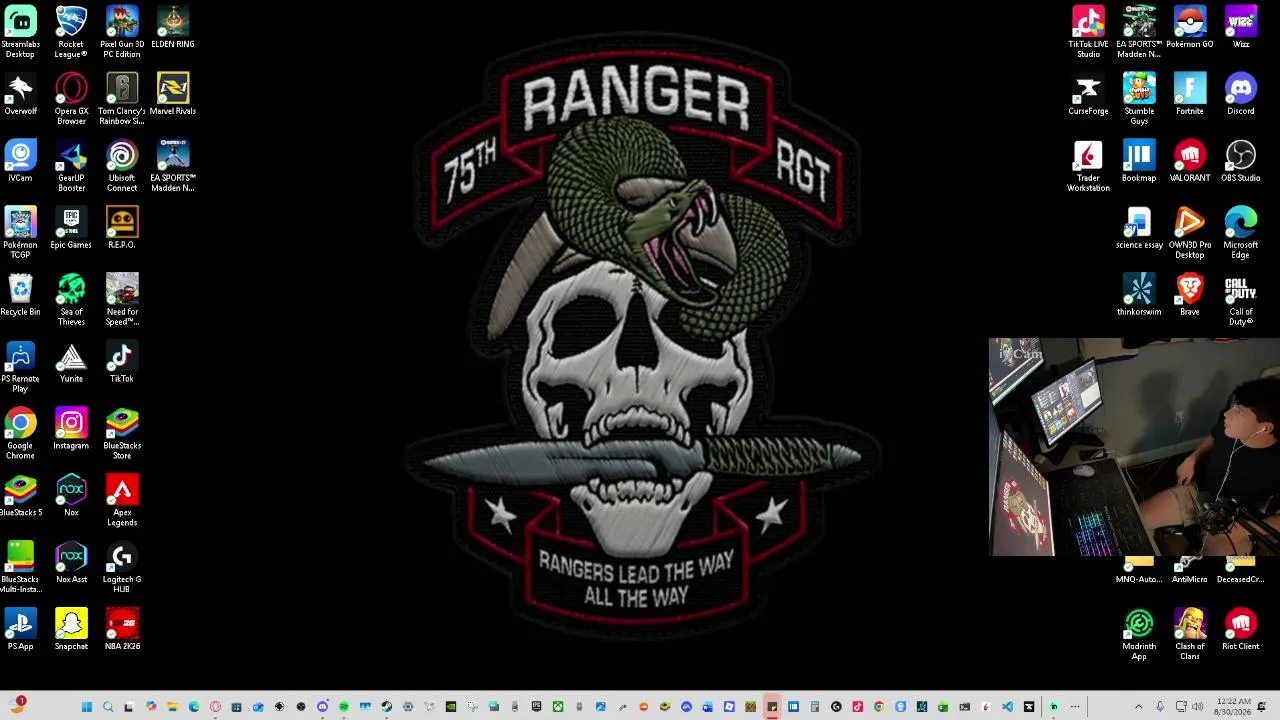Open the Marvel Rivals desktop shortcut

(x=173, y=95)
